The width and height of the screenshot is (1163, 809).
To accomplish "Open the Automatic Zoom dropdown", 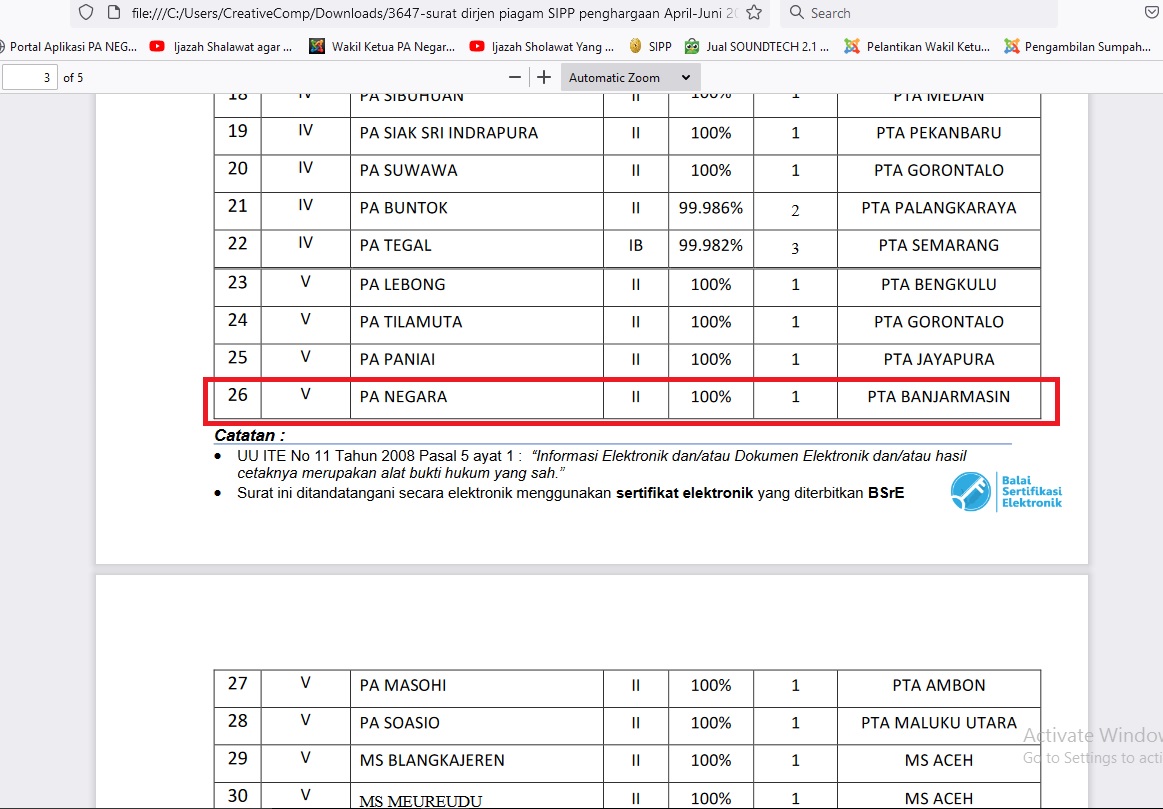I will [x=630, y=77].
